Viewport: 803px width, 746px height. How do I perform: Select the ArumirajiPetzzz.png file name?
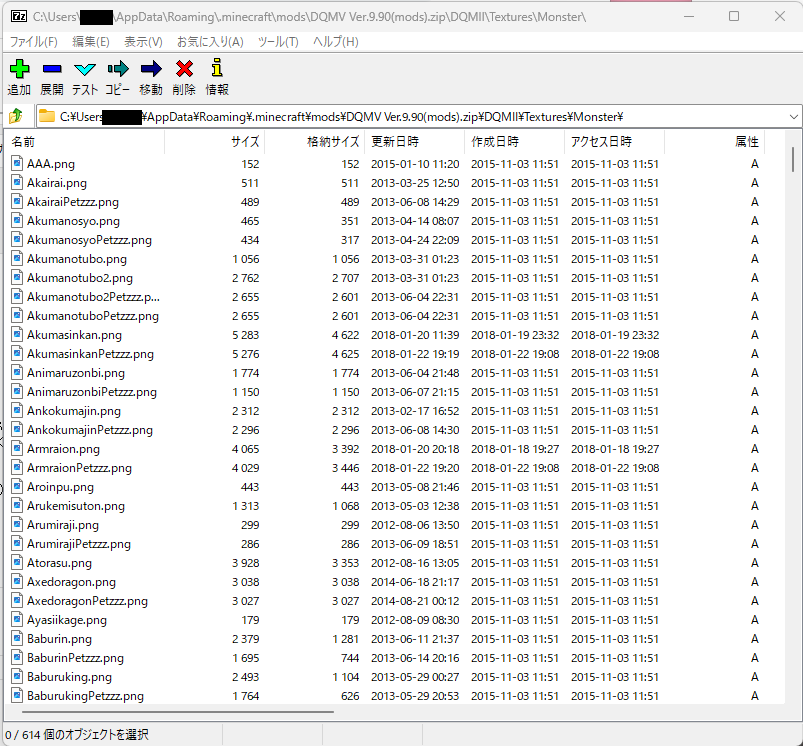pyautogui.click(x=79, y=543)
